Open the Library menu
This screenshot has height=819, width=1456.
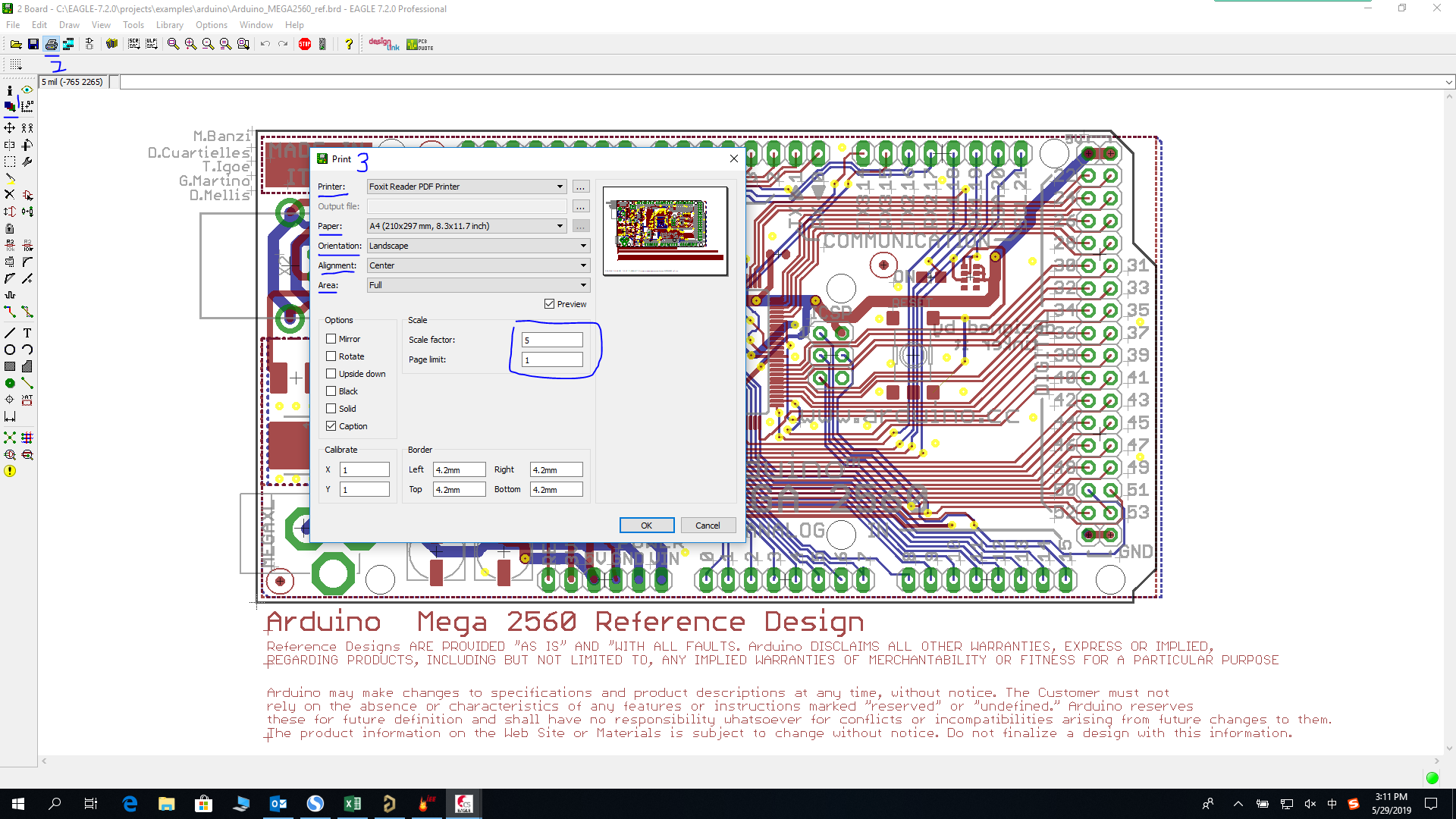click(170, 25)
